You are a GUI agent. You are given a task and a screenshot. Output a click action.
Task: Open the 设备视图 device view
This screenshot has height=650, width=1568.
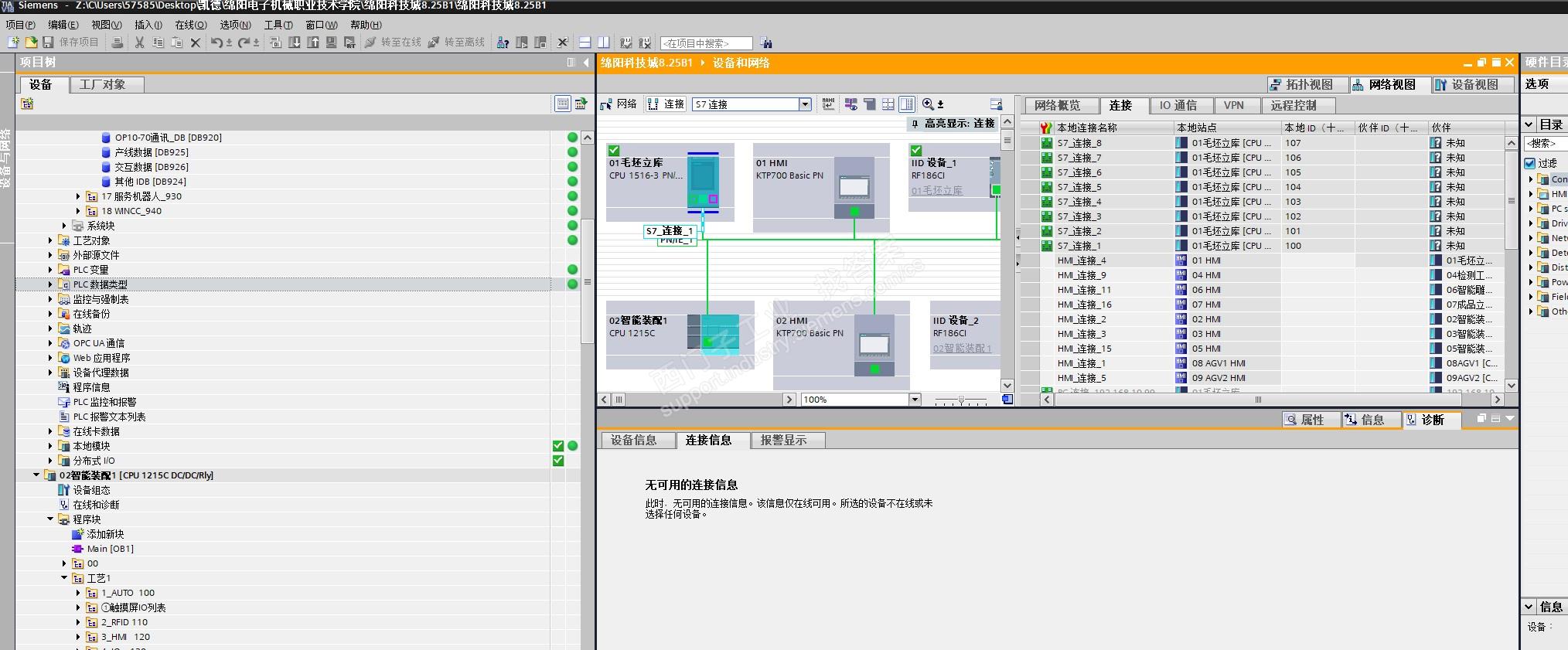[x=1474, y=84]
